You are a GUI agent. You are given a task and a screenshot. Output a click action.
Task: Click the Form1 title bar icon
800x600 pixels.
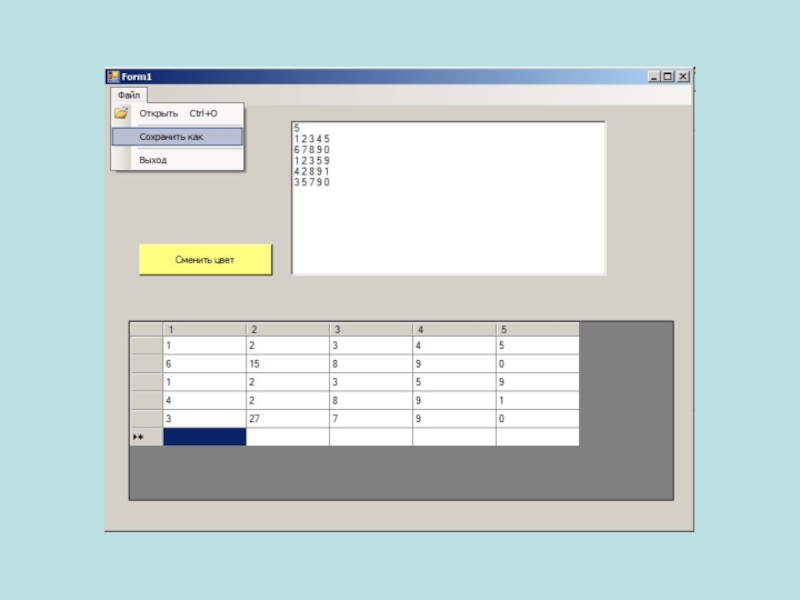point(113,77)
